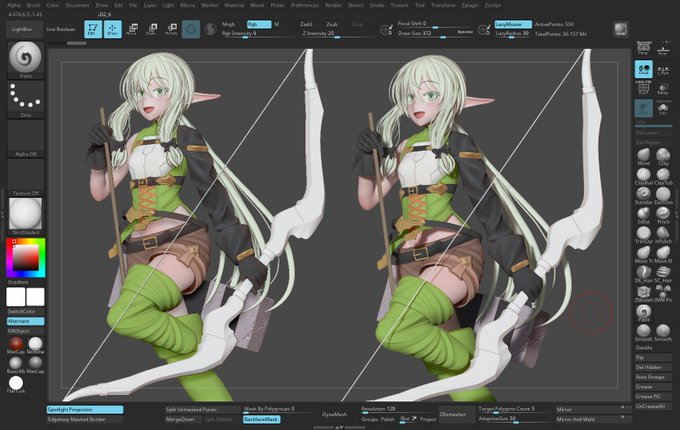Open the Texture Off picker
680x430 pixels.
(26, 178)
